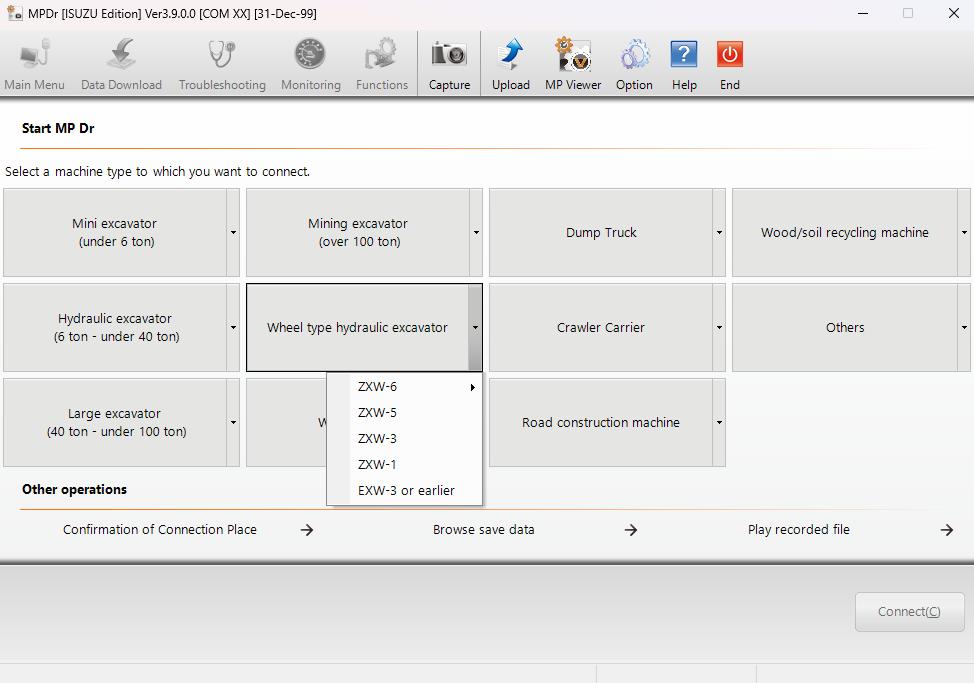Click the MPDr app icon in title bar

14,12
